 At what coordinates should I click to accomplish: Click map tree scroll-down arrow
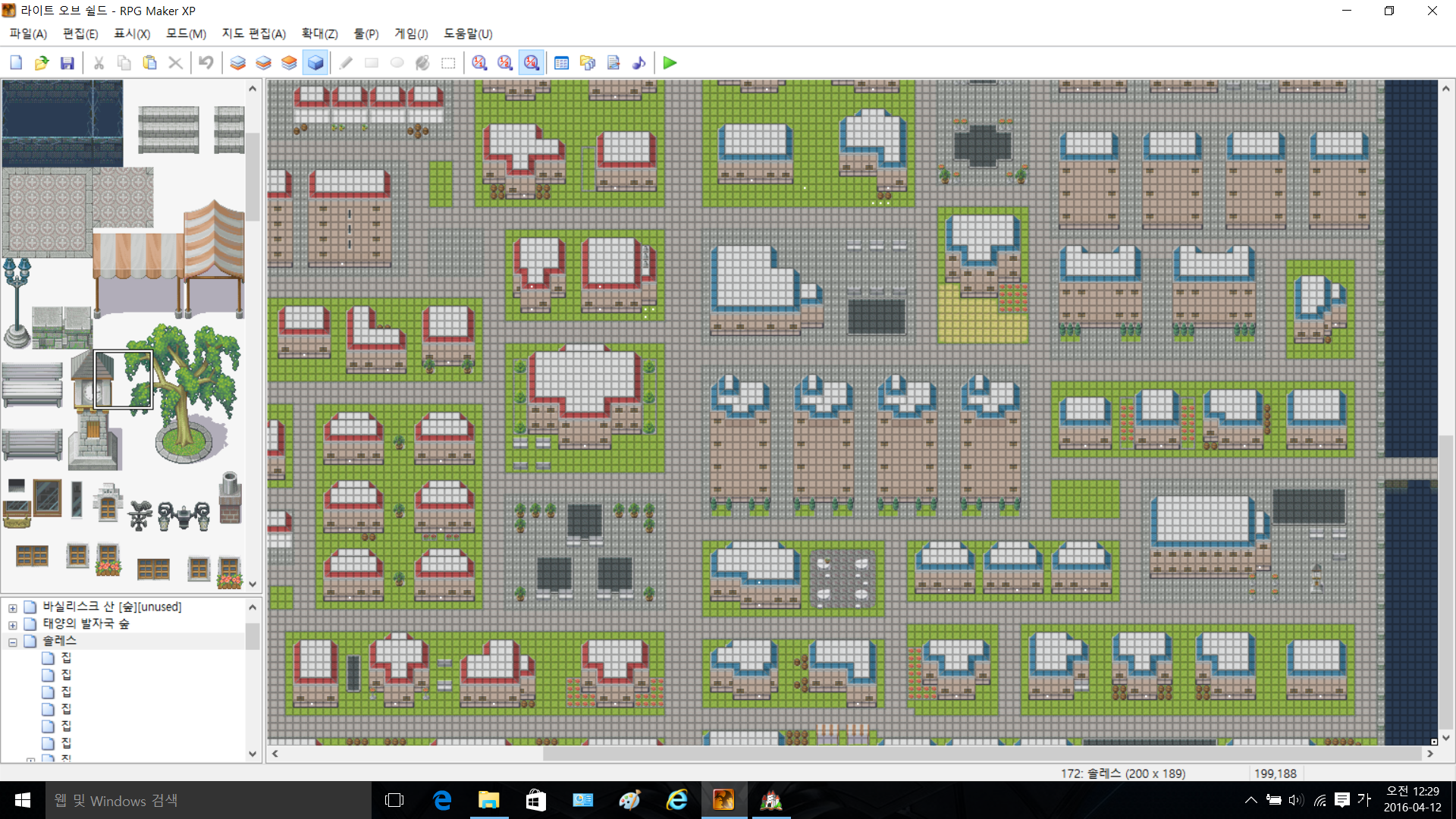[253, 754]
